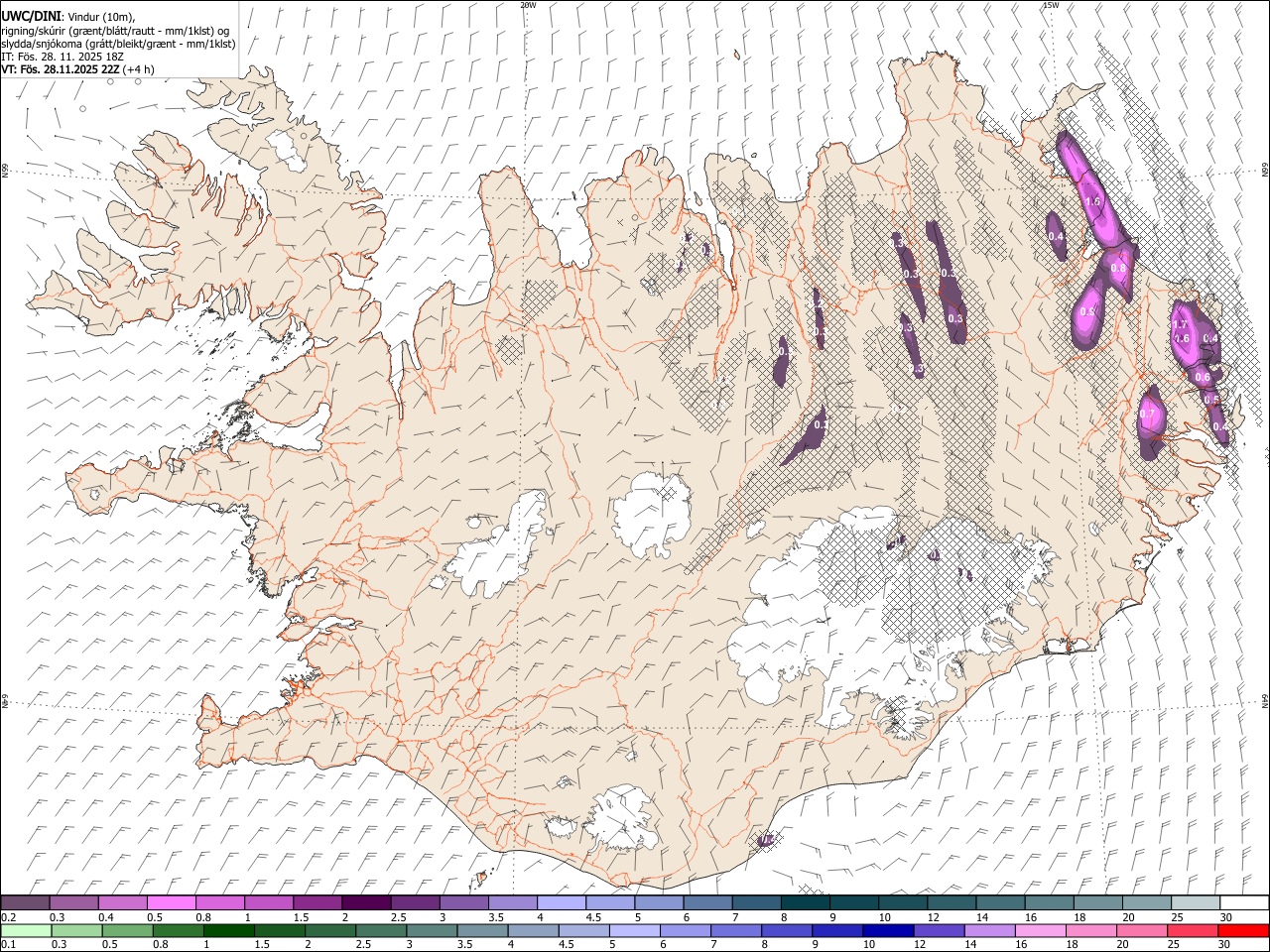Choose the 16–18 mm pink rain swatch
Screen dimensions: 1270x952
pos(1041,930)
